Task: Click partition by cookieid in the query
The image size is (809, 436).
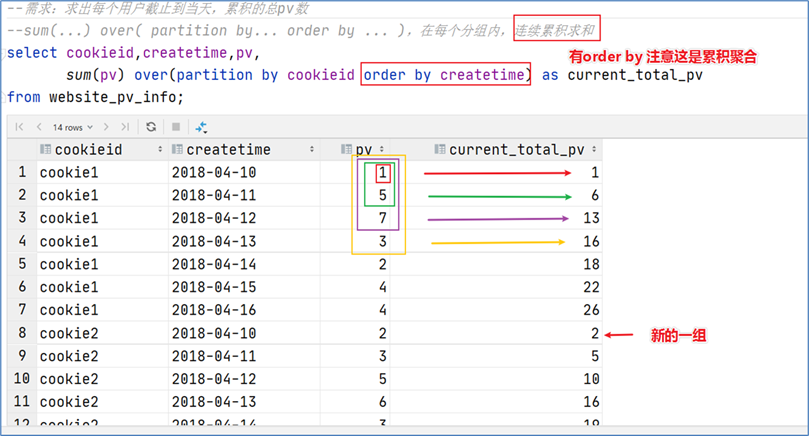Action: click(265, 75)
